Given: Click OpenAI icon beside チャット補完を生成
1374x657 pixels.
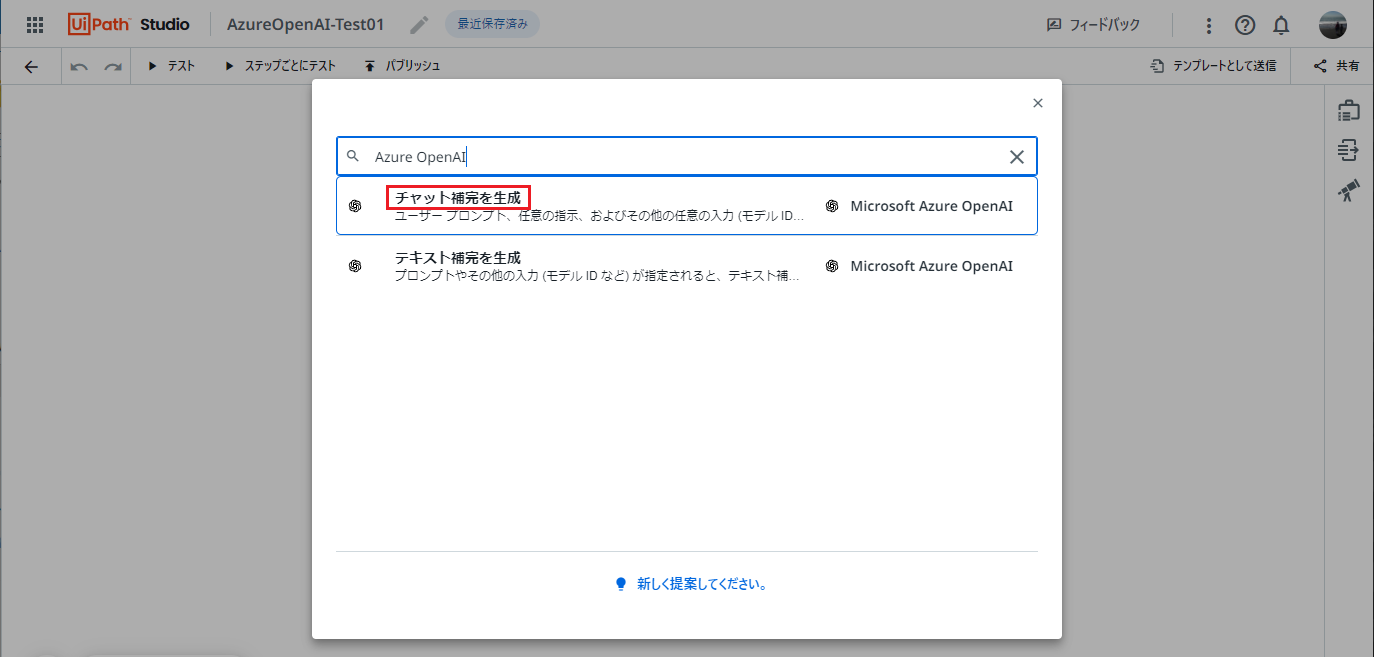Looking at the screenshot, I should pos(355,206).
